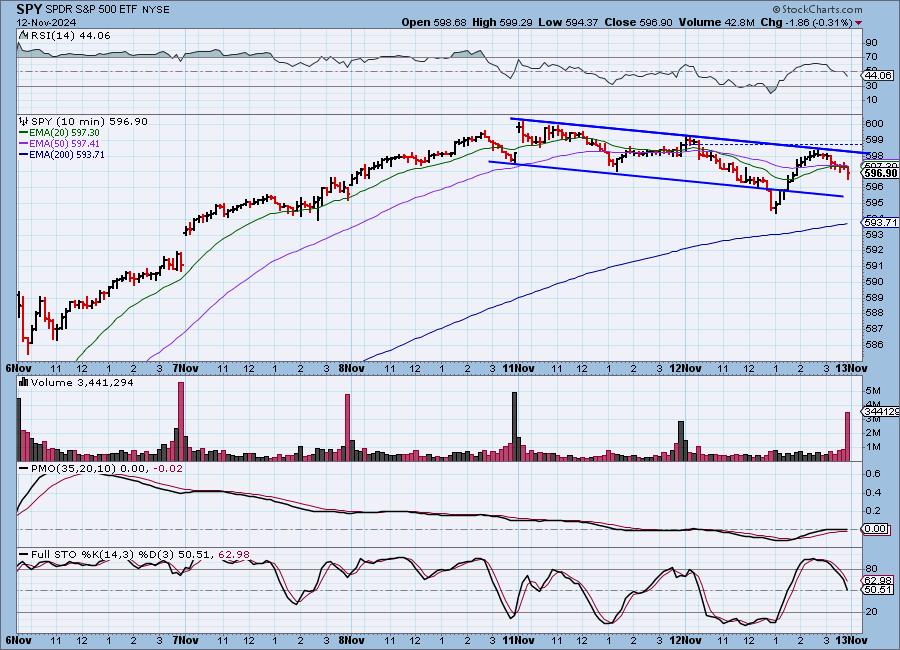The height and width of the screenshot is (650, 900).
Task: Click the black Full STO line swatch
Action: click(24, 555)
